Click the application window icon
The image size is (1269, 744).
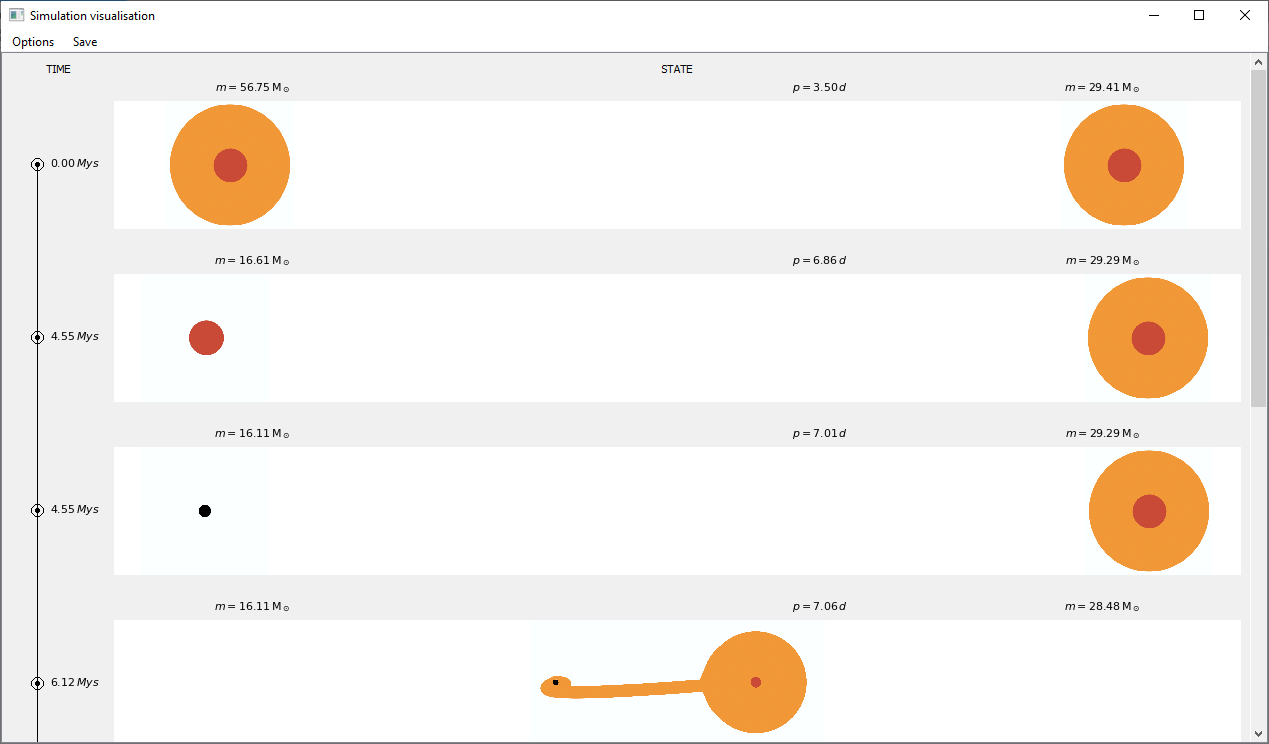16,16
